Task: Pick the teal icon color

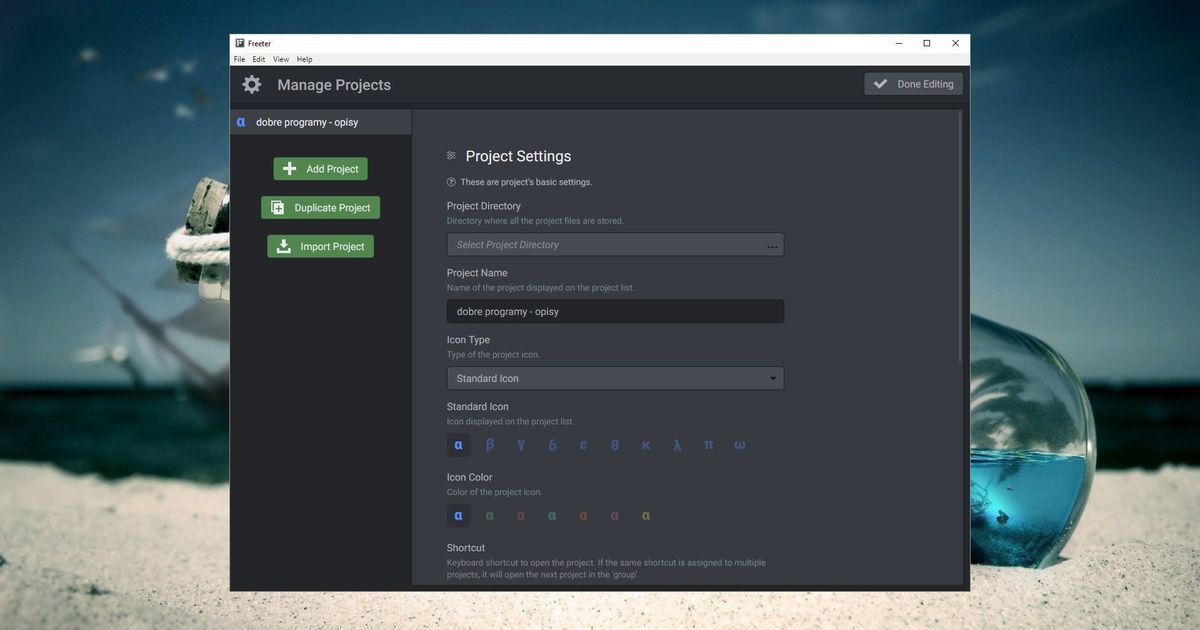Action: [552, 516]
